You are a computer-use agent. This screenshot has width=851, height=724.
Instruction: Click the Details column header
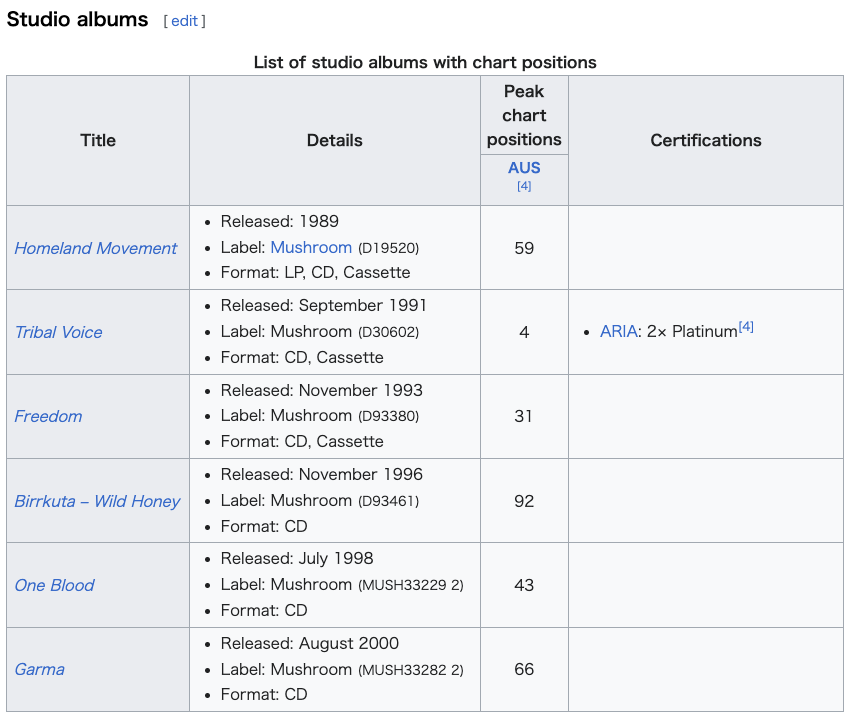pos(334,141)
